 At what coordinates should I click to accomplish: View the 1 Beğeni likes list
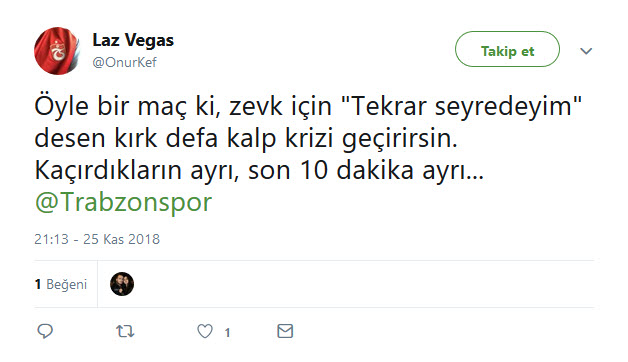click(61, 284)
